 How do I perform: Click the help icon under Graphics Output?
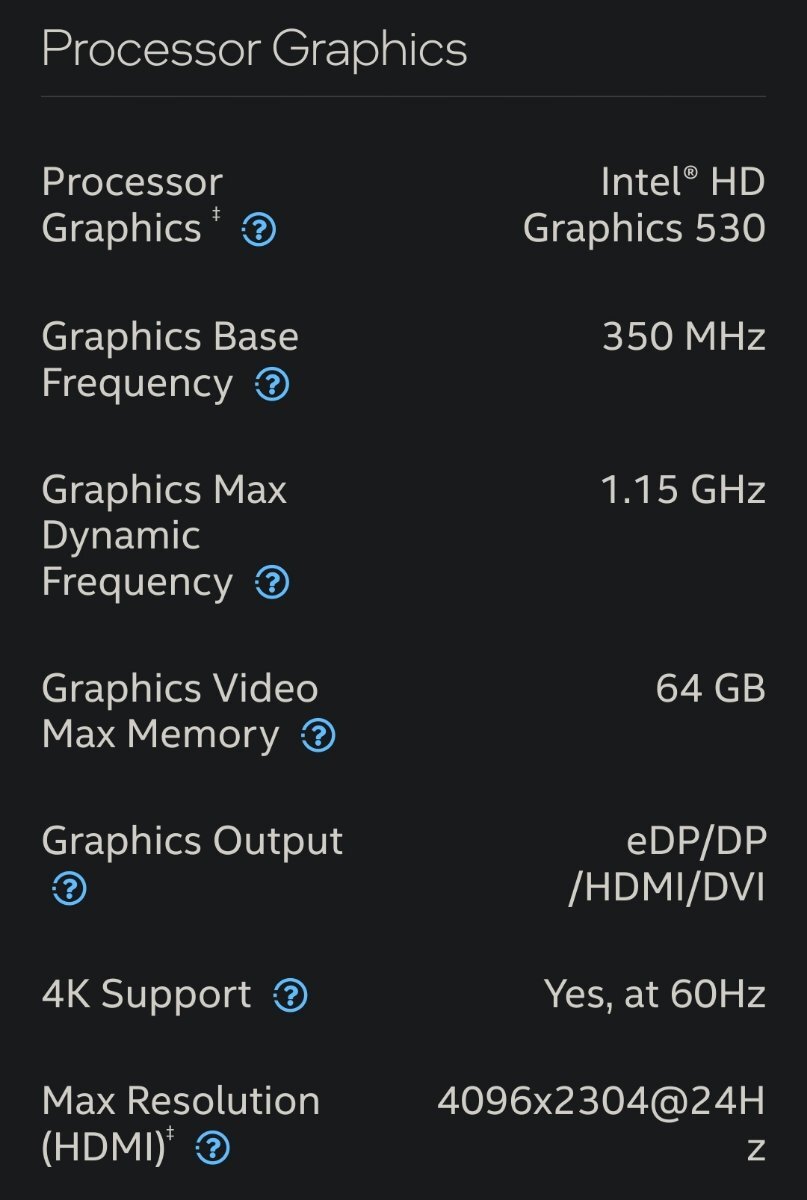pyautogui.click(x=69, y=888)
